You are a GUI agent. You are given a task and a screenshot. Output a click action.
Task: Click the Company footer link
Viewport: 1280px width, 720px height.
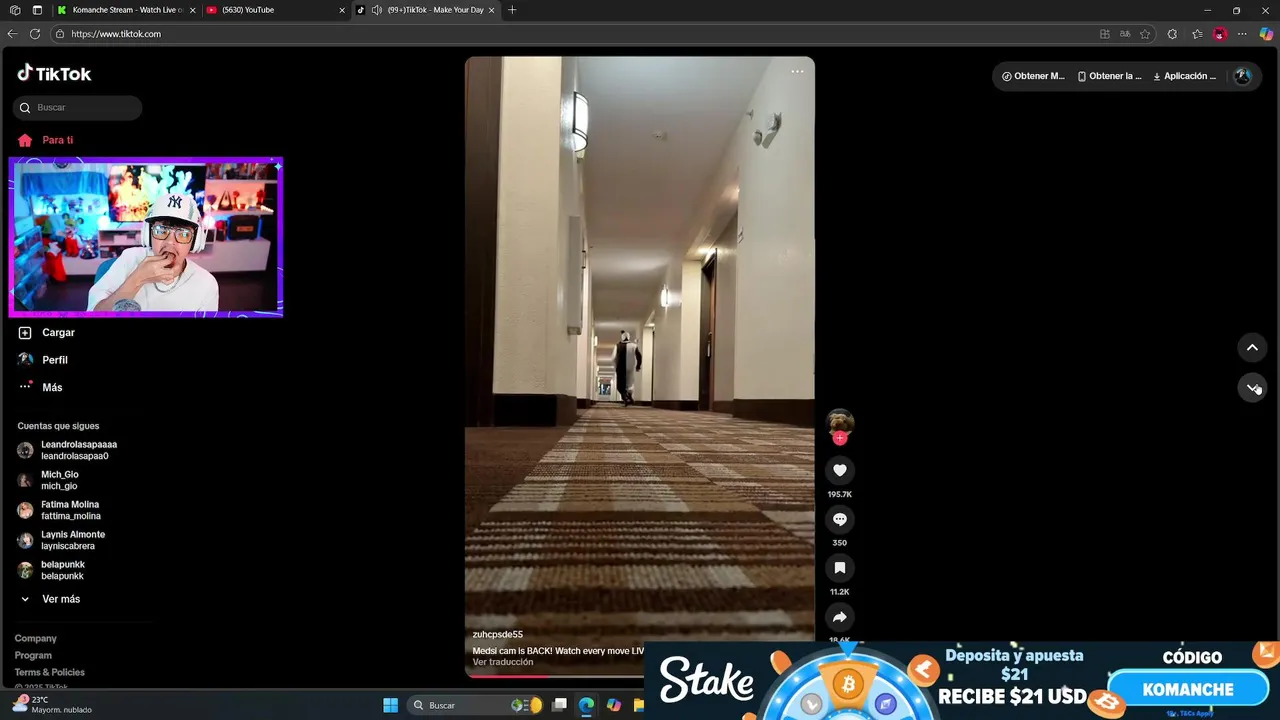[35, 638]
